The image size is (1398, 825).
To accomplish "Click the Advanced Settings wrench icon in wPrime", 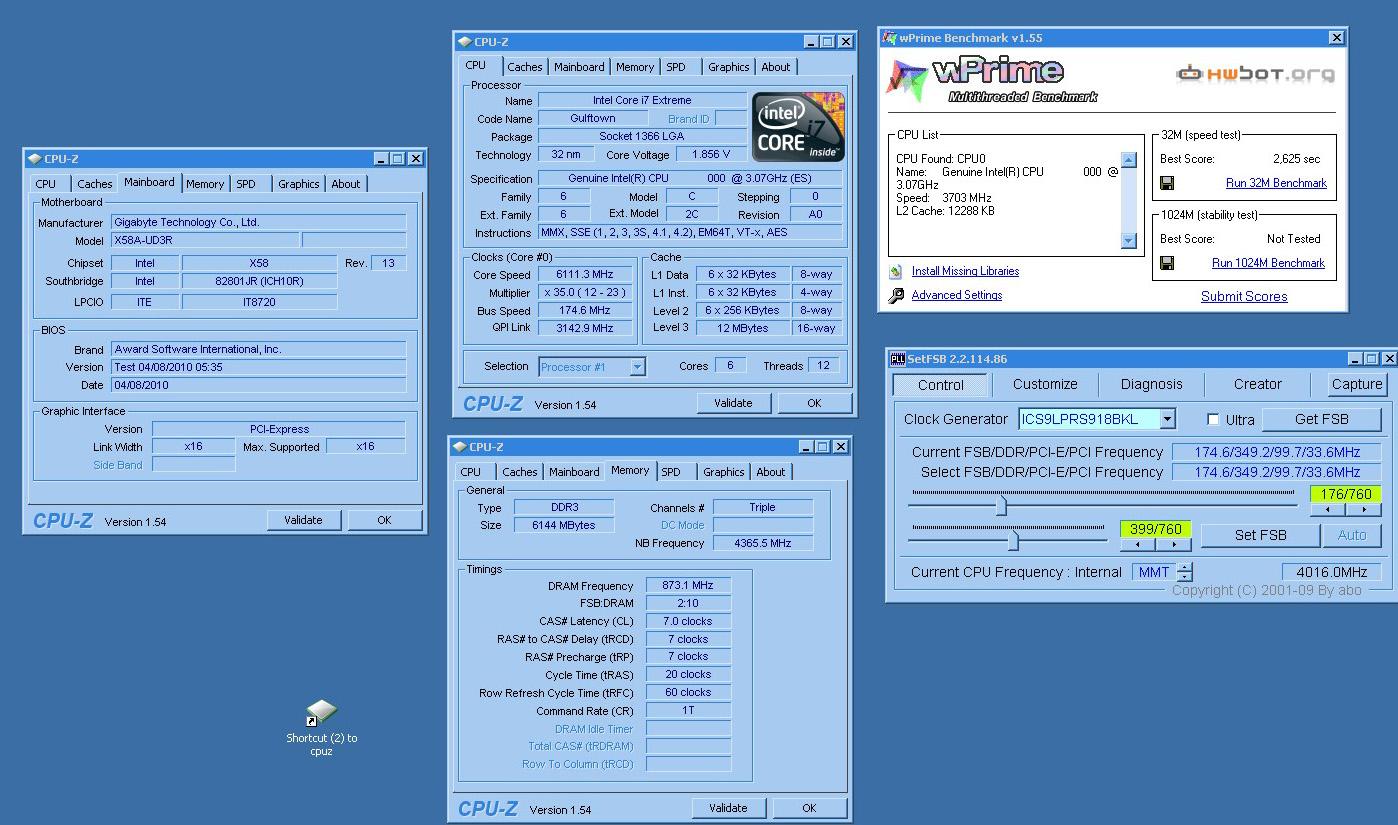I will 896,296.
